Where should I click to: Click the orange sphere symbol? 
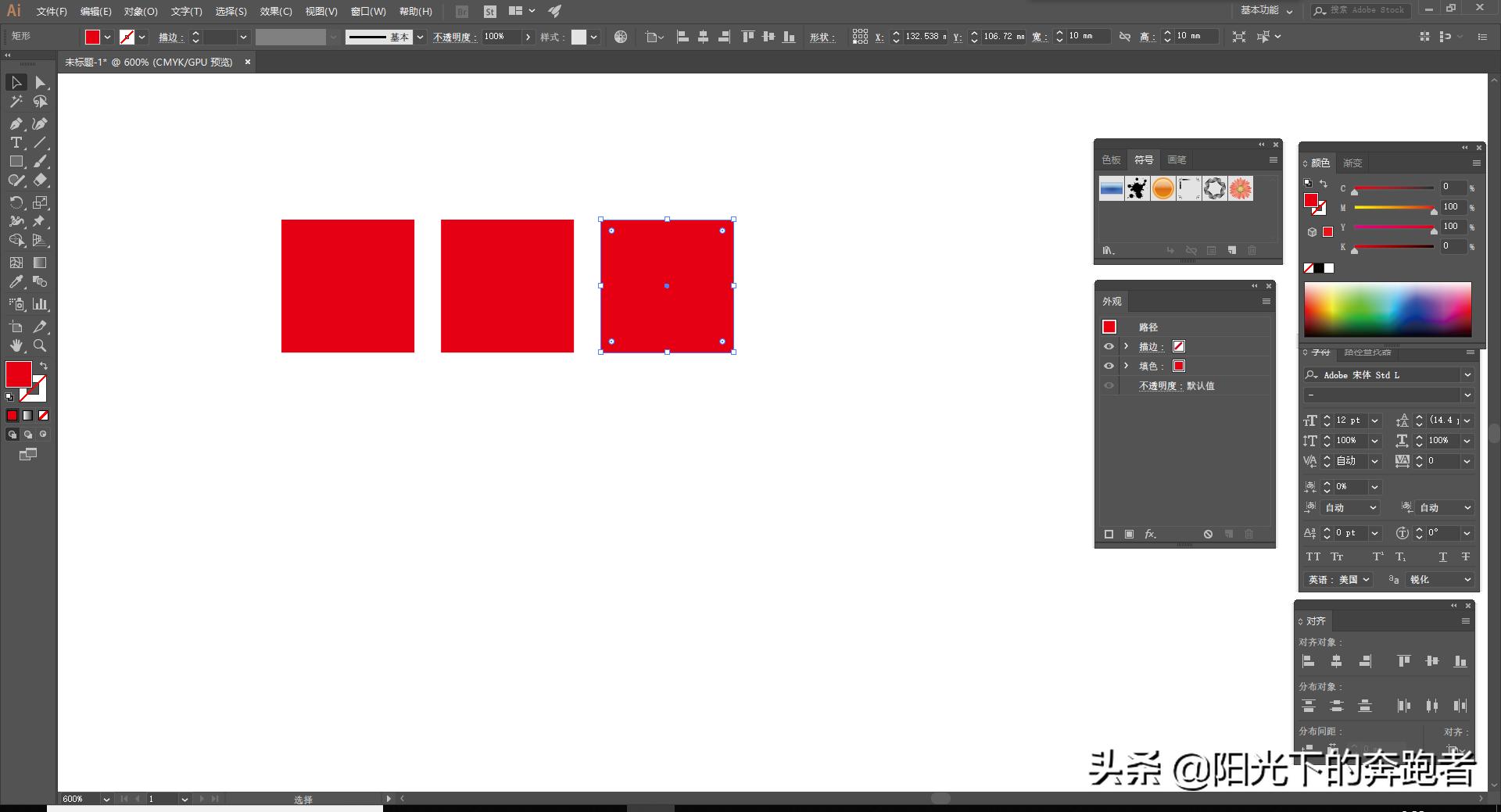click(x=1162, y=188)
